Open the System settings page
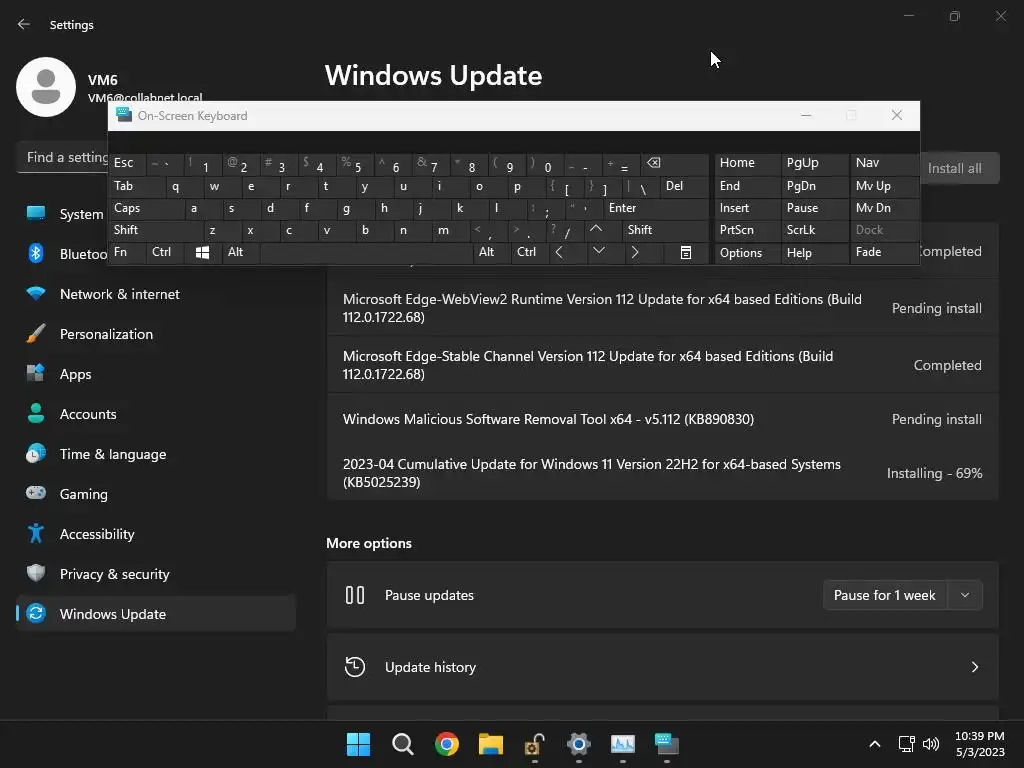Viewport: 1024px width, 768px height. (155, 214)
